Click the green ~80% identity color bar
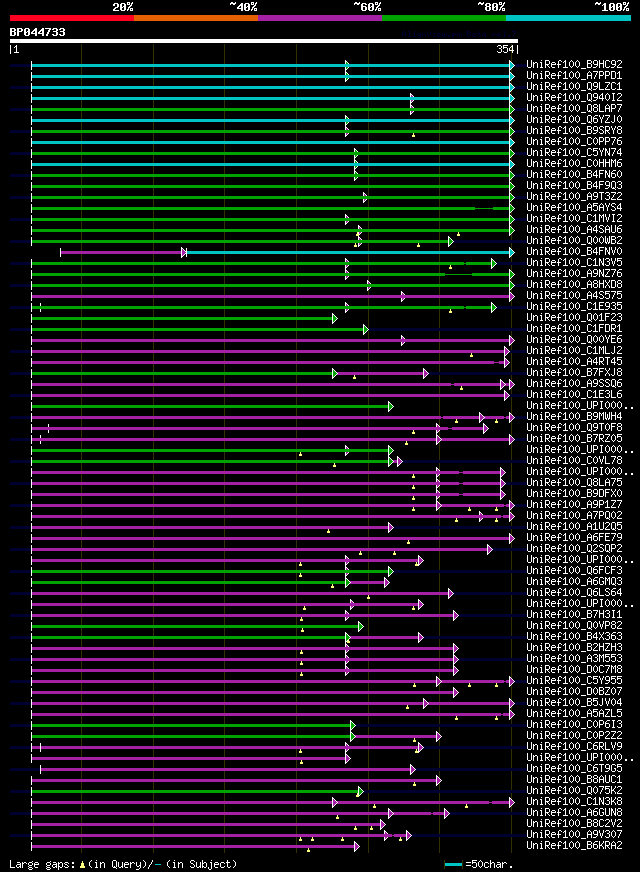 [444, 18]
